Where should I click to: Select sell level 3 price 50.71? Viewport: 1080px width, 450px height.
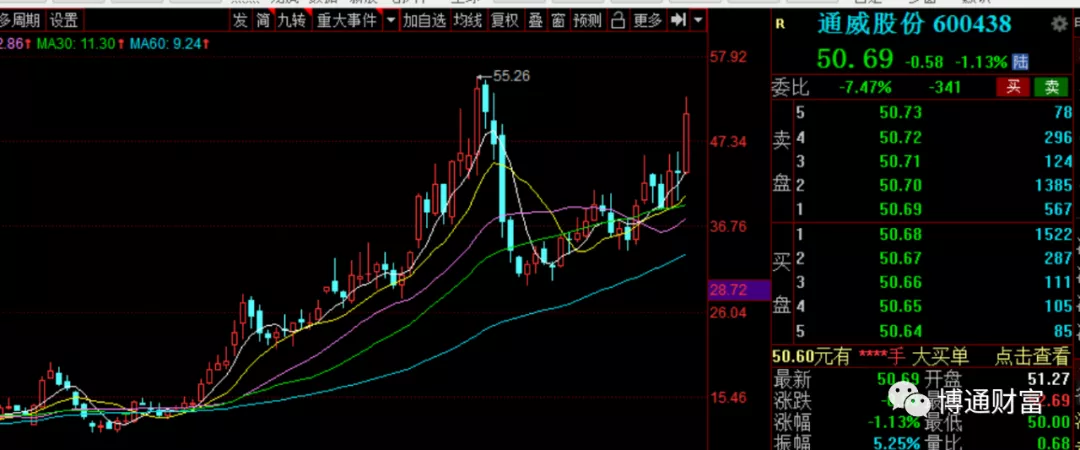[x=900, y=161]
